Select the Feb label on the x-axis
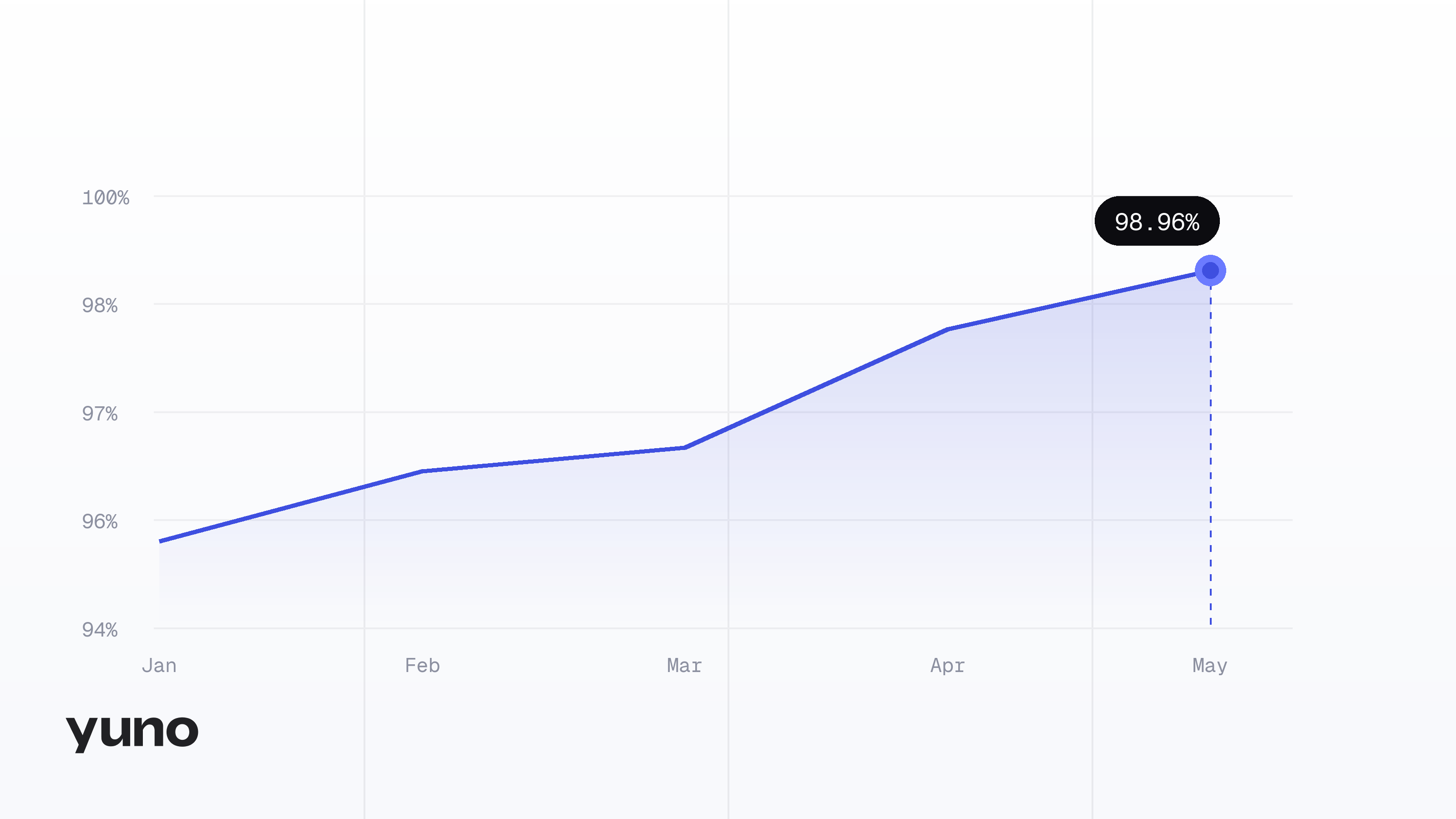This screenshot has height=819, width=1456. (422, 665)
